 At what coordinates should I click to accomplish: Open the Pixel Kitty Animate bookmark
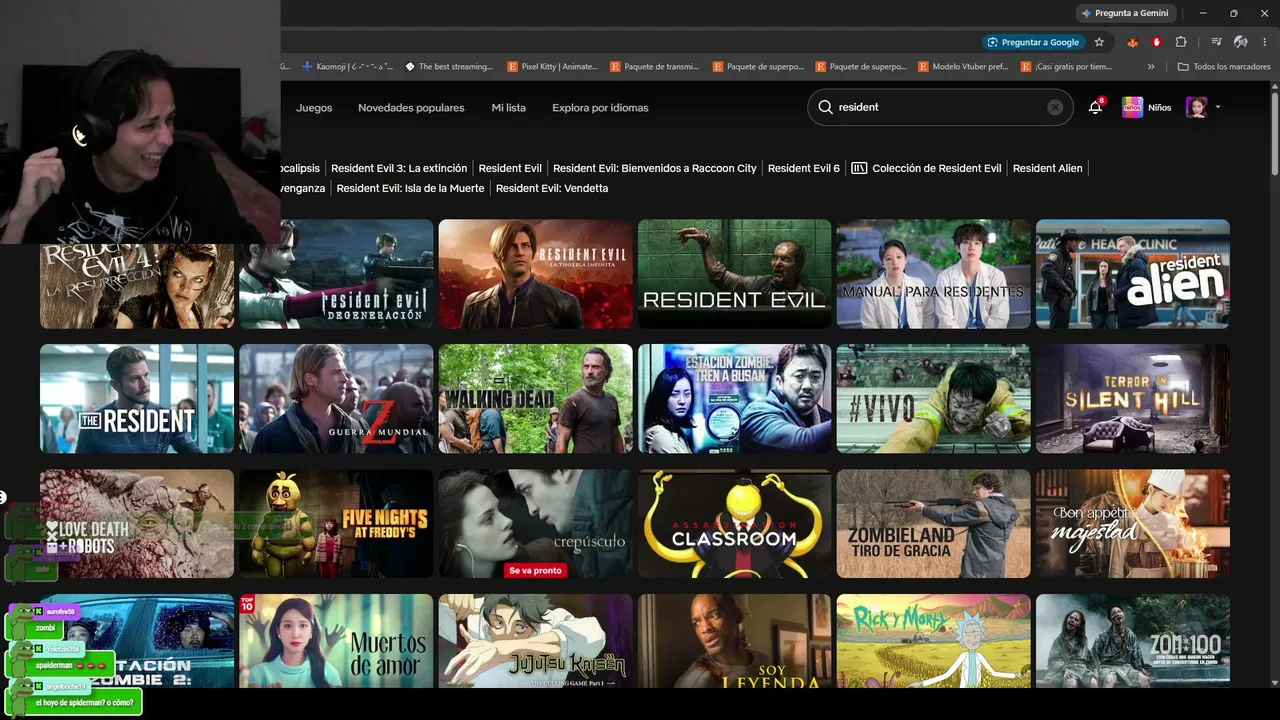[552, 67]
